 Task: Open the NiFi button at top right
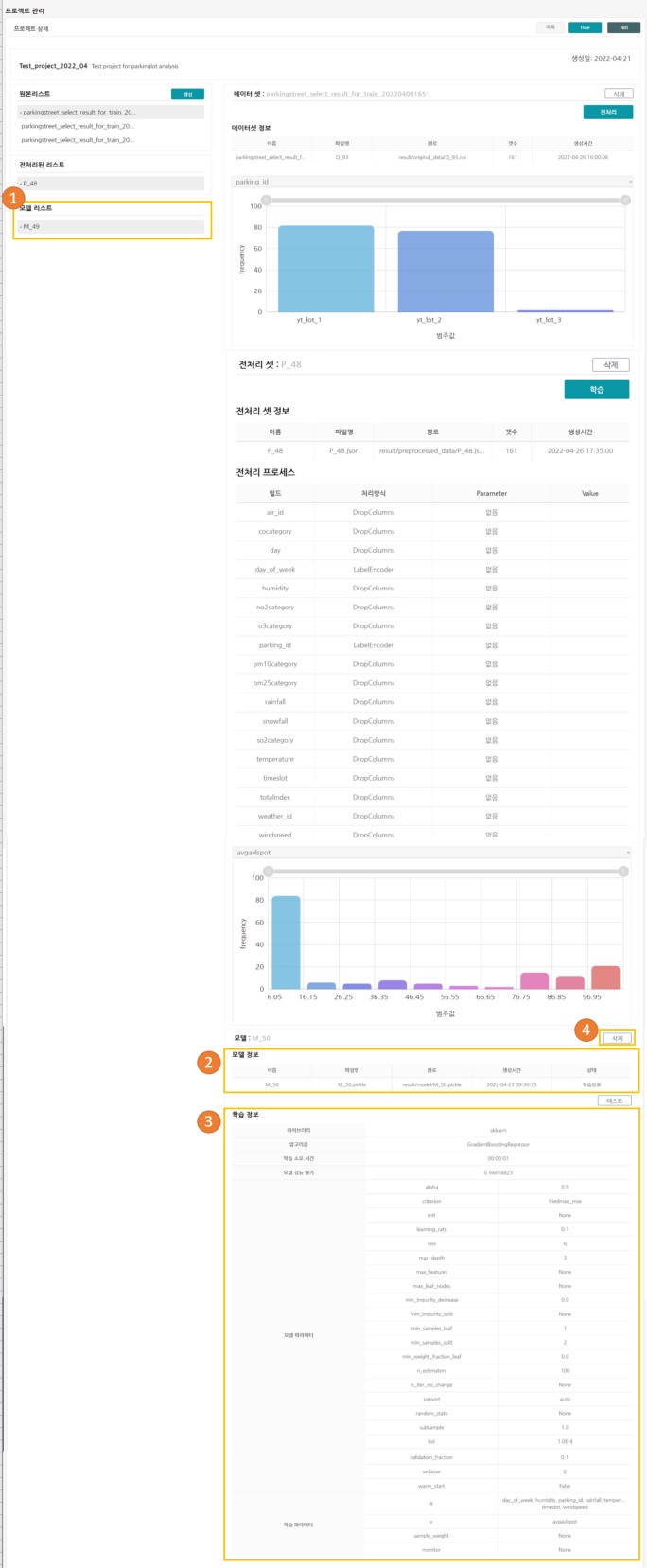623,28
